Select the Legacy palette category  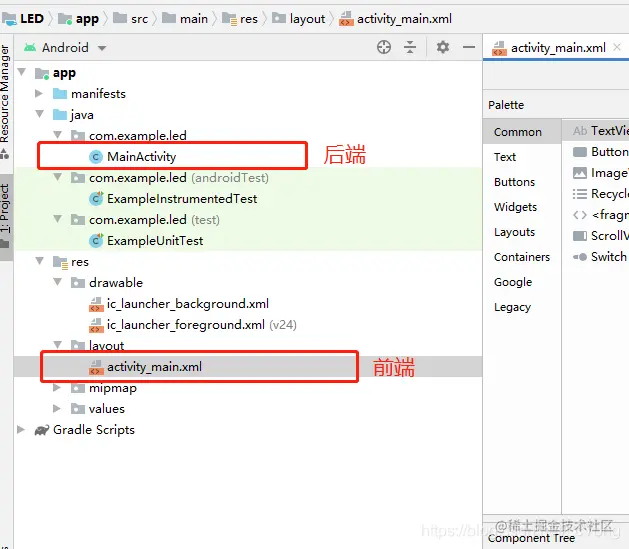pyautogui.click(x=512, y=307)
